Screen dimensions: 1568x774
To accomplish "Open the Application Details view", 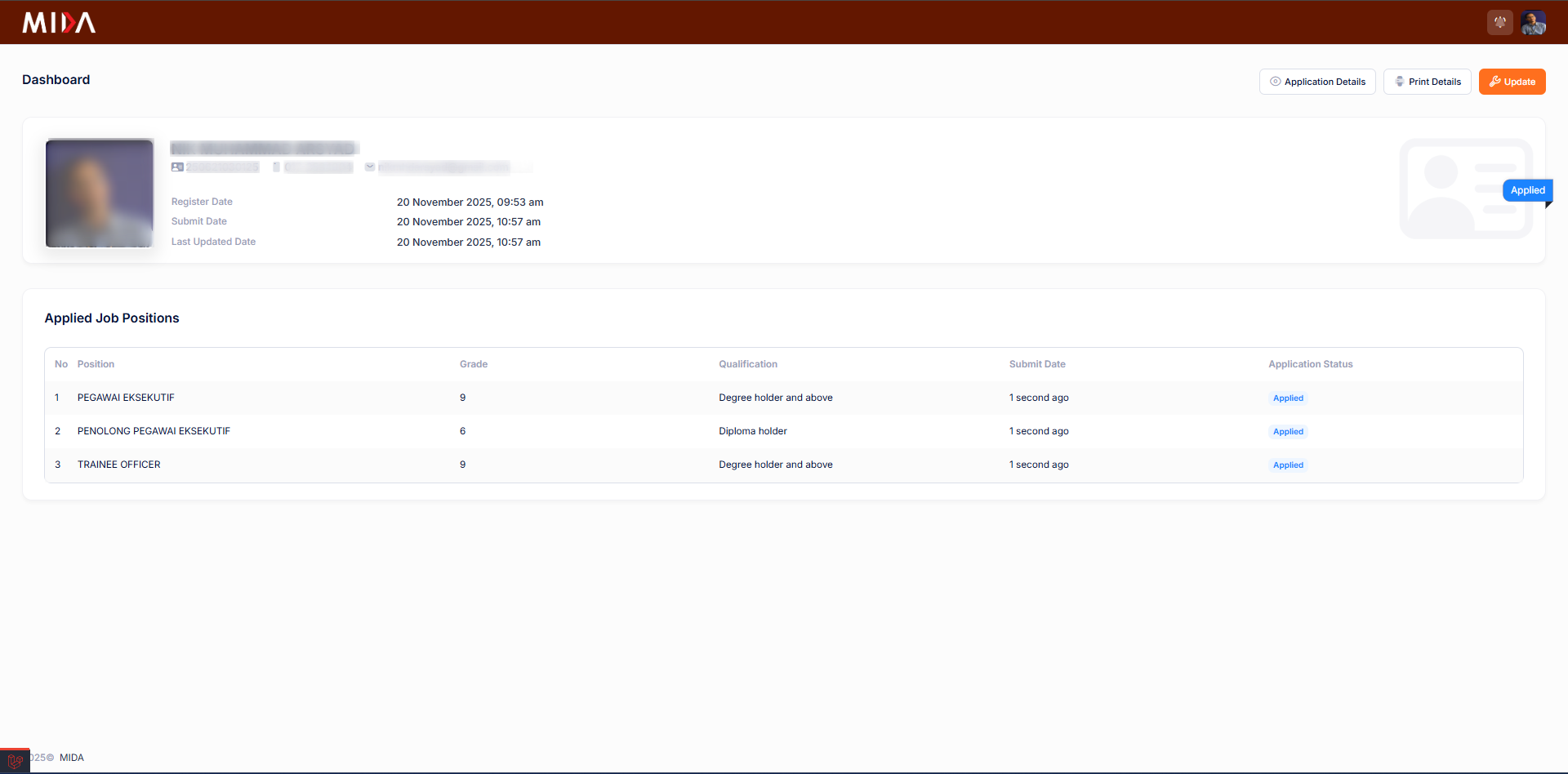I will 1317,82.
